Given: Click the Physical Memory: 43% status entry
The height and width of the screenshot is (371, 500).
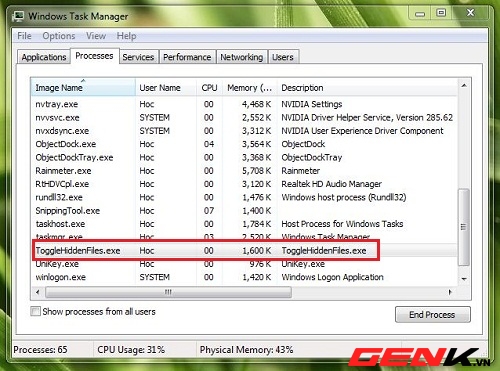Looking at the screenshot, I should coord(246,350).
